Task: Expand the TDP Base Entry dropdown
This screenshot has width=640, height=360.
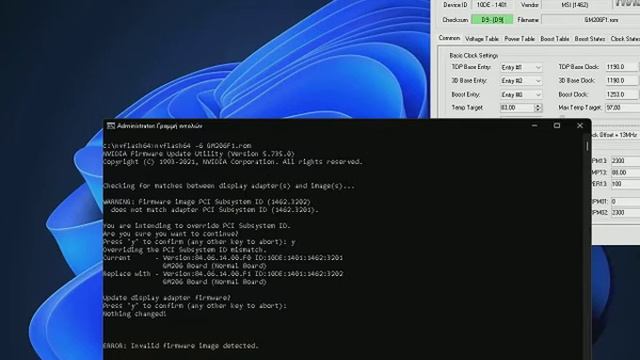Action: click(x=538, y=67)
